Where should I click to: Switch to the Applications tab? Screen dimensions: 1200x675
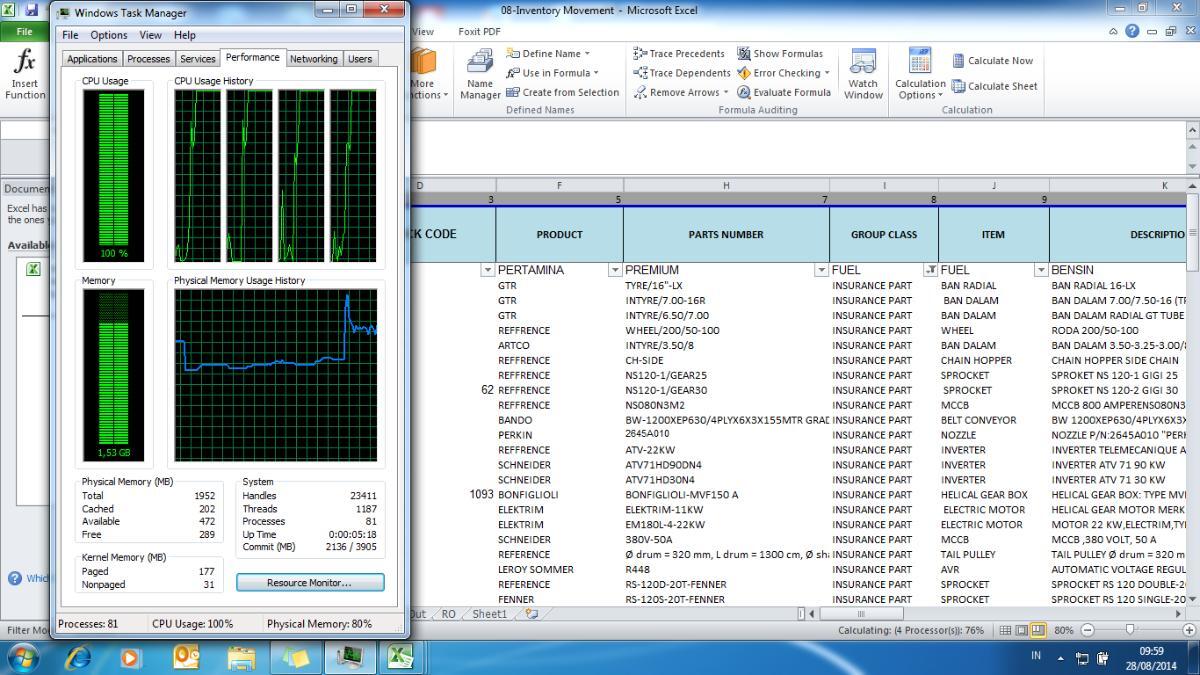[92, 59]
